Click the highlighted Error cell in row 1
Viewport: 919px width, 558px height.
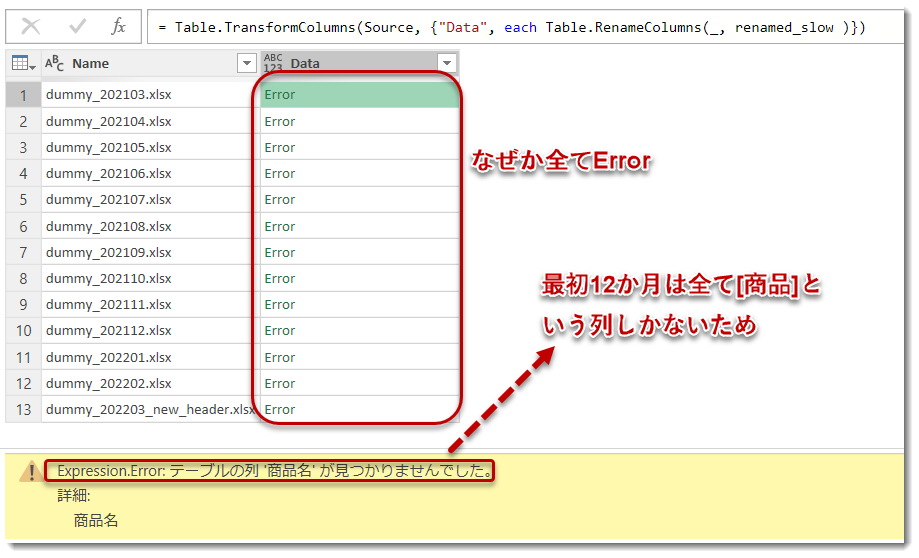coord(359,94)
